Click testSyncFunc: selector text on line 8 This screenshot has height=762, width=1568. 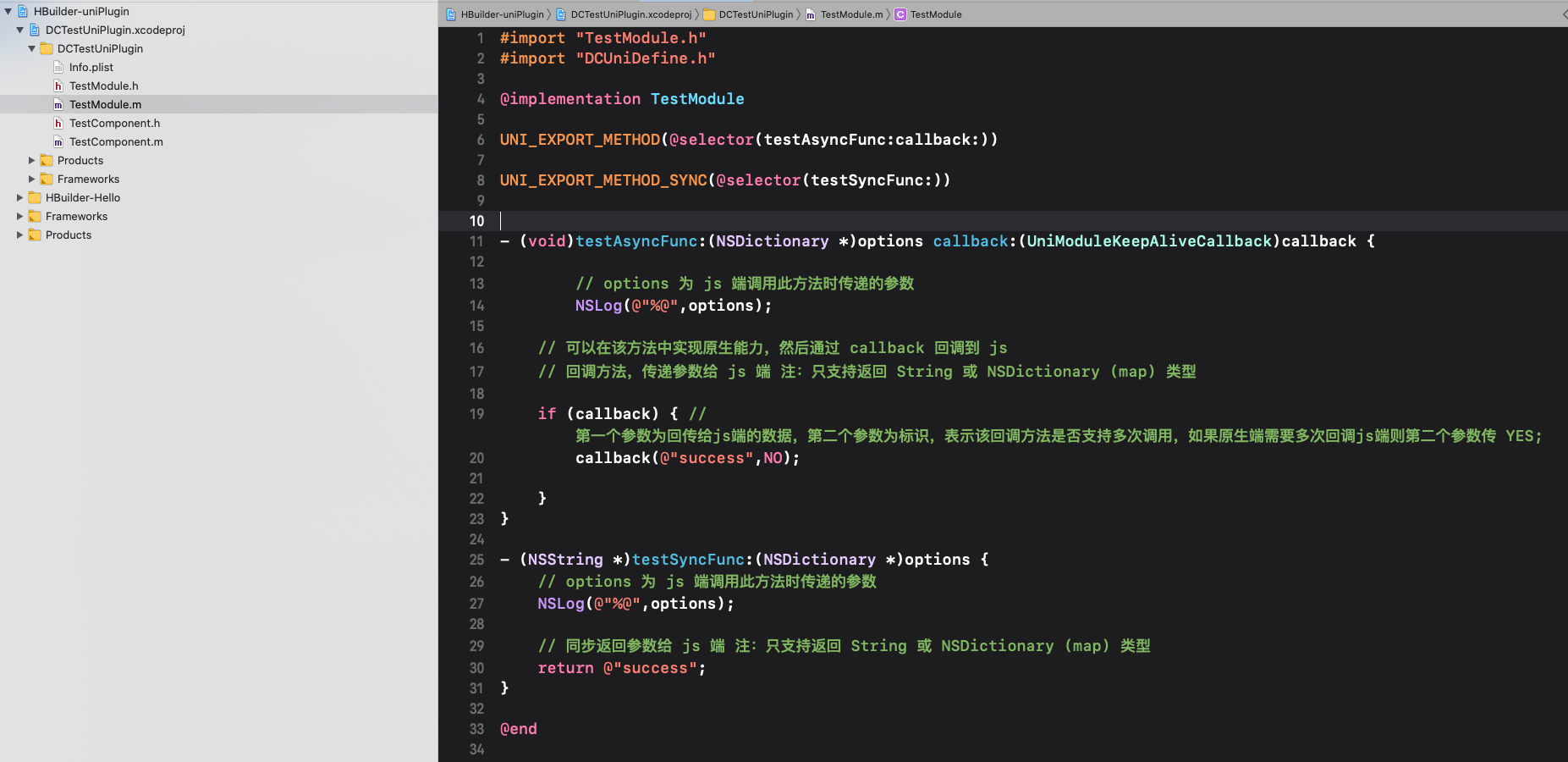872,180
